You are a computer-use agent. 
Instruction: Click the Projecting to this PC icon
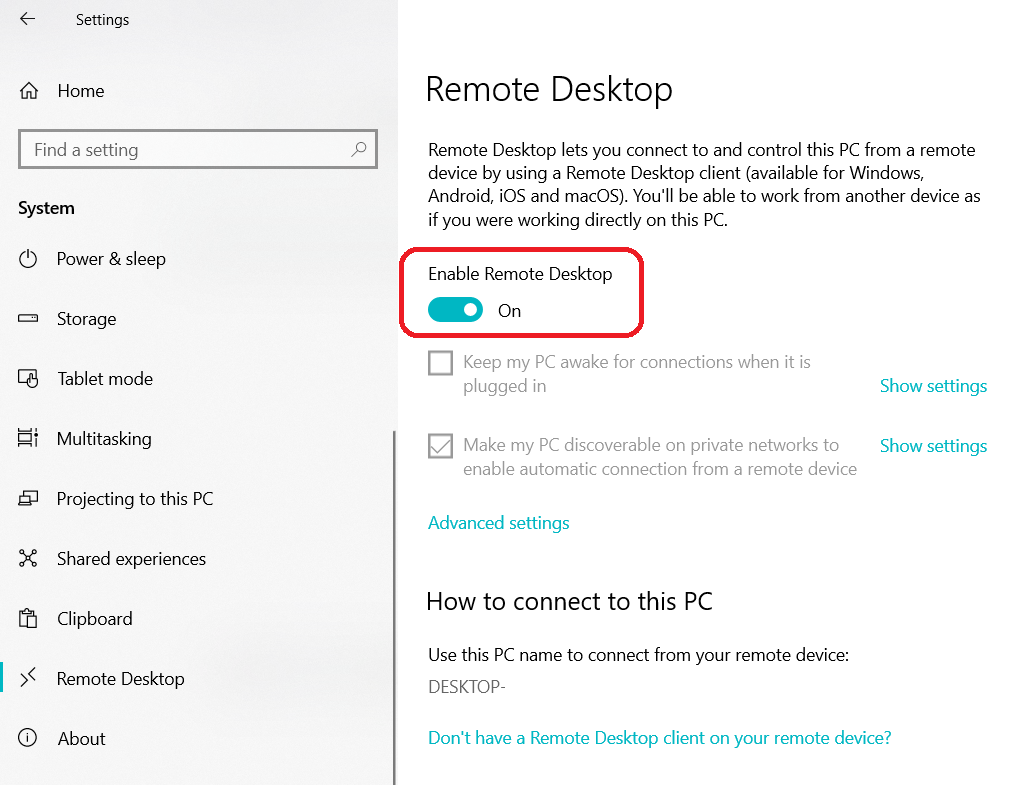coord(28,498)
